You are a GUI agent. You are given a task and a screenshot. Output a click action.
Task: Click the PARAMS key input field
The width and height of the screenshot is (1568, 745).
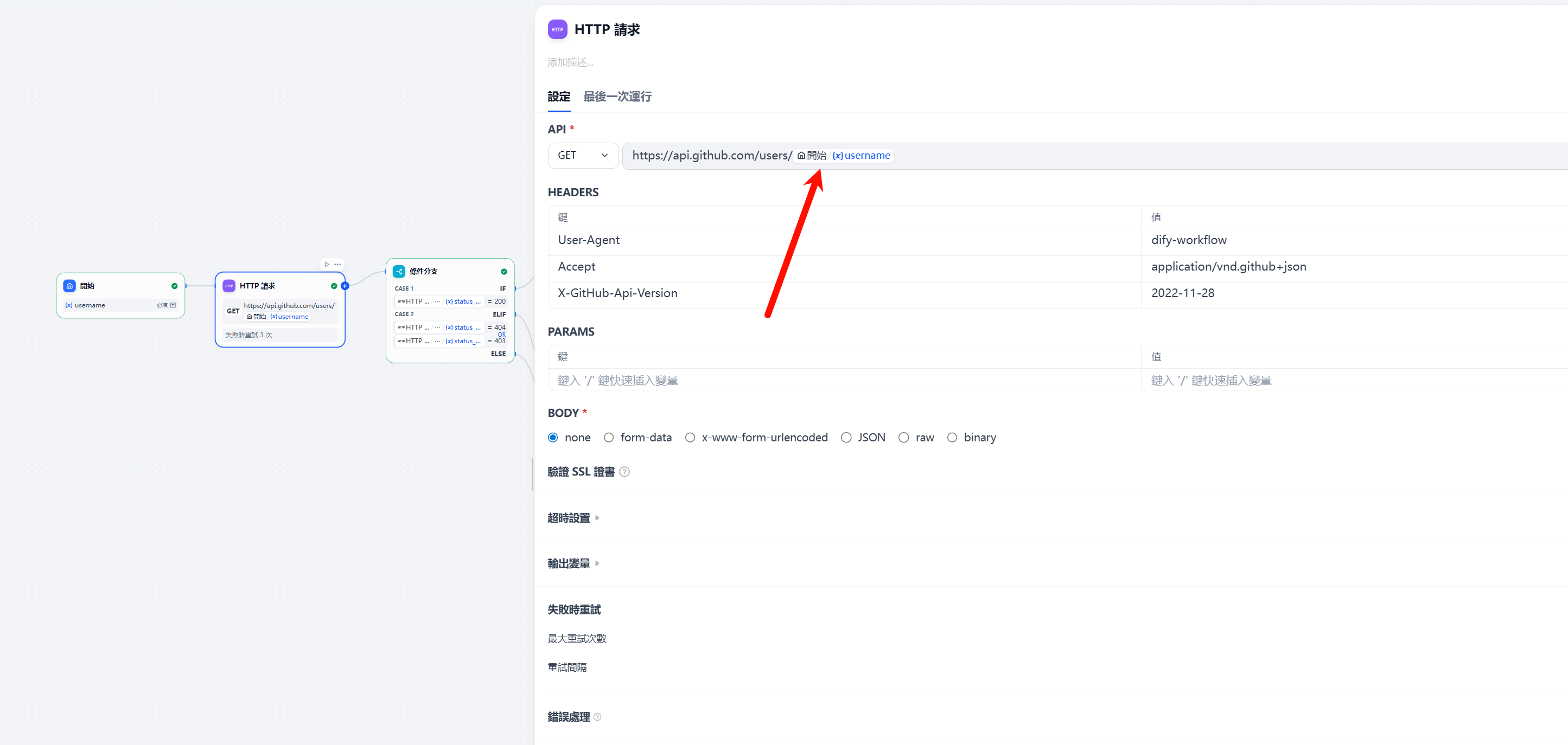click(x=843, y=381)
